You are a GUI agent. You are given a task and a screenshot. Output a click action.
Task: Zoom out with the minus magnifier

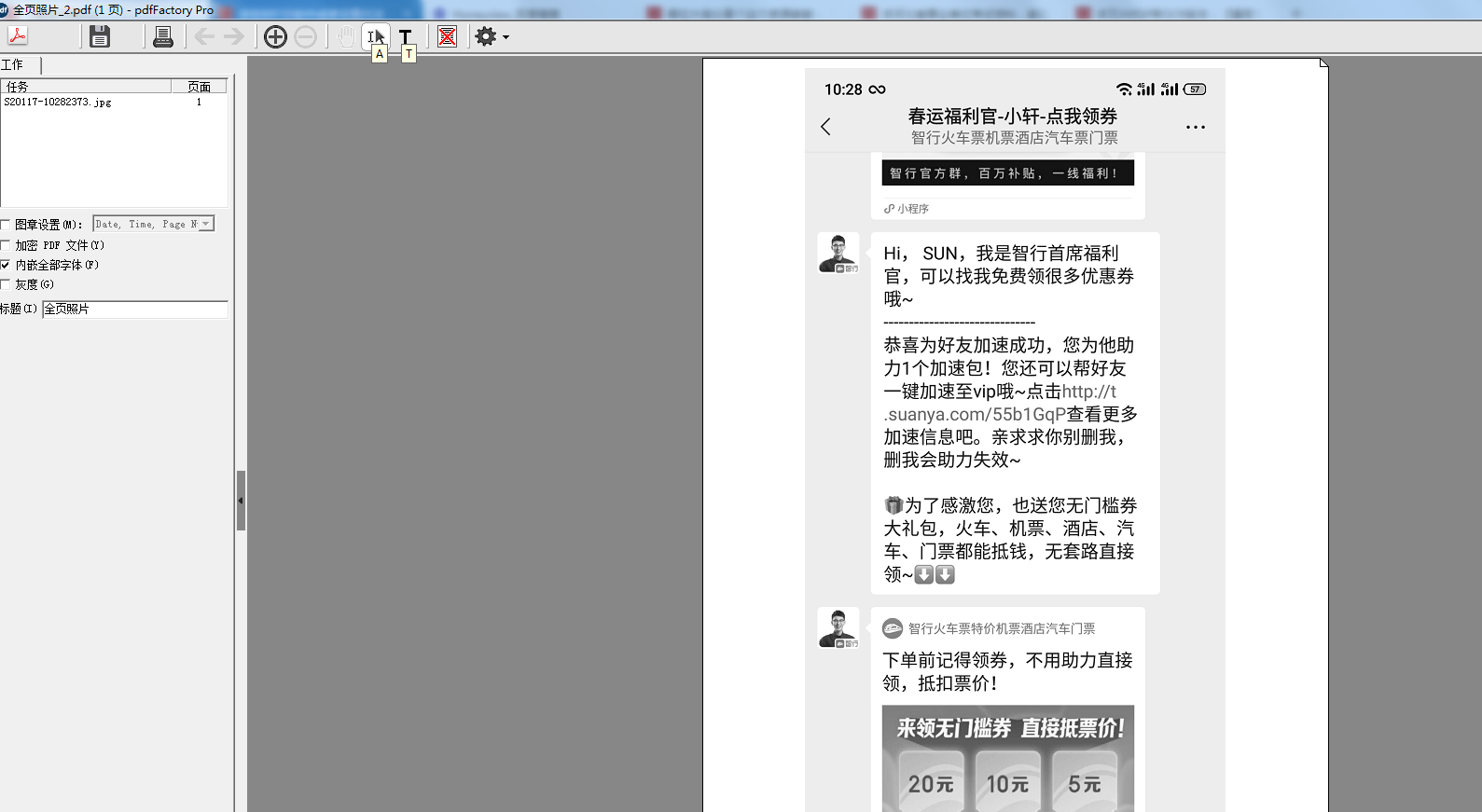pos(305,36)
